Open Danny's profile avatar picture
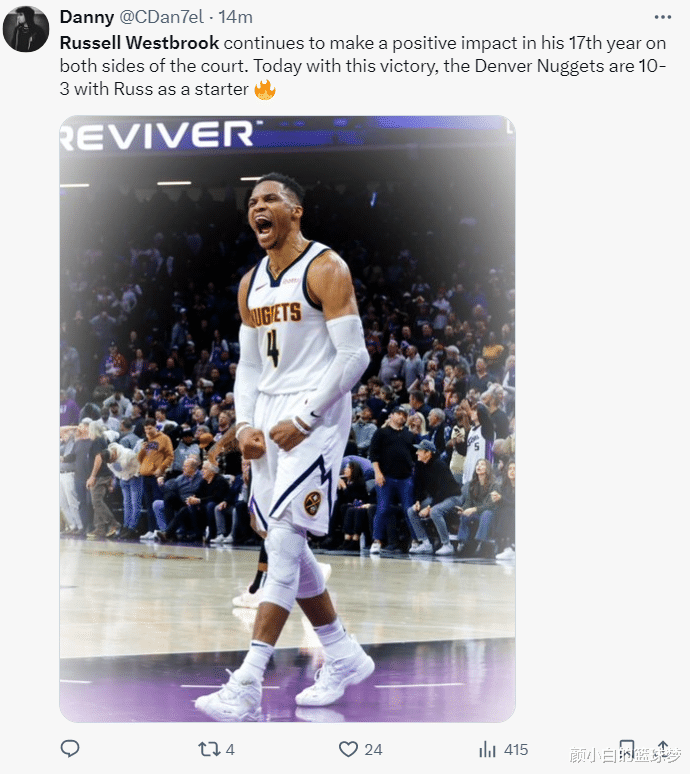The height and width of the screenshot is (774, 690). (x=26, y=29)
